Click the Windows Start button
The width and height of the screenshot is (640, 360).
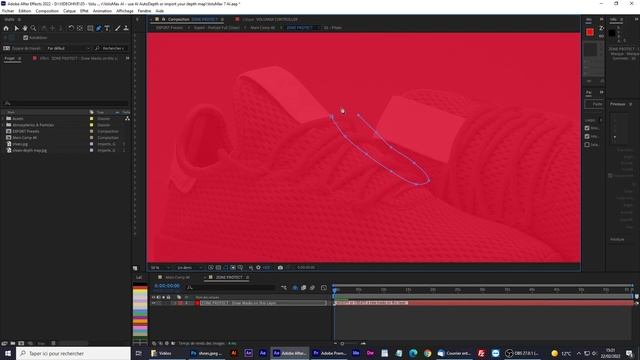8,353
